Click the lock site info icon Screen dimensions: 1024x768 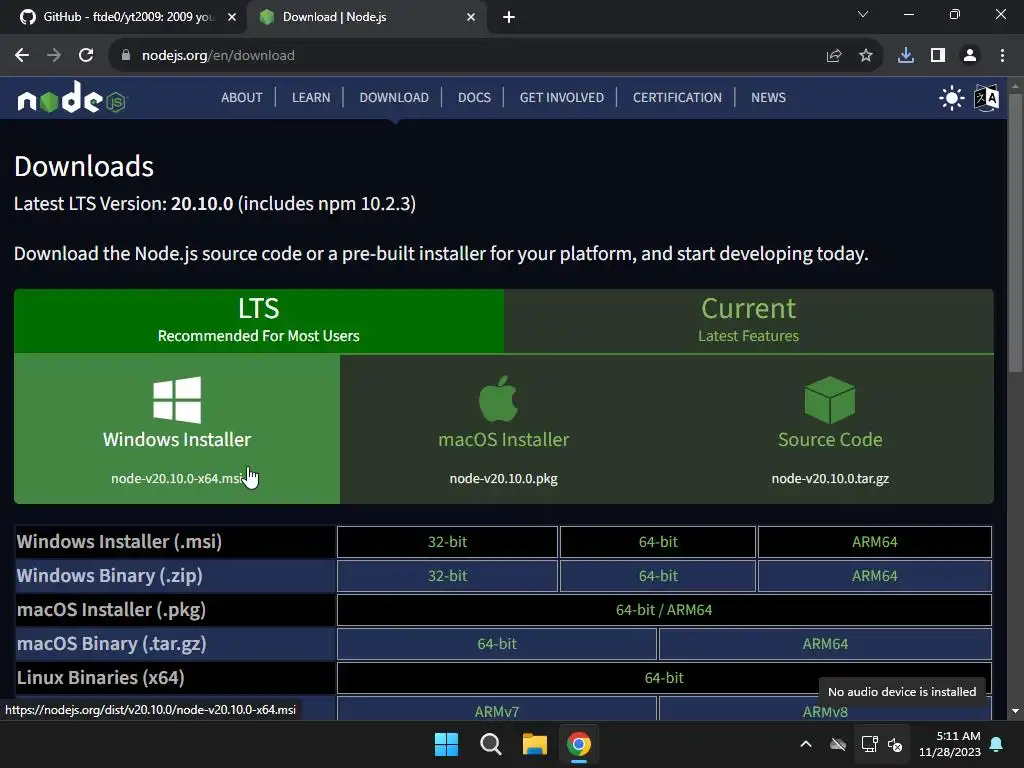pos(126,56)
